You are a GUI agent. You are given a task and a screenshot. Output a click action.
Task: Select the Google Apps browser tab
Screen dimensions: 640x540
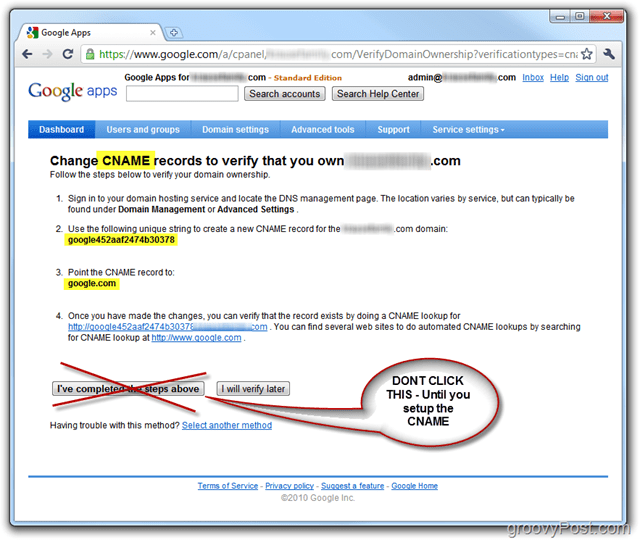point(91,33)
